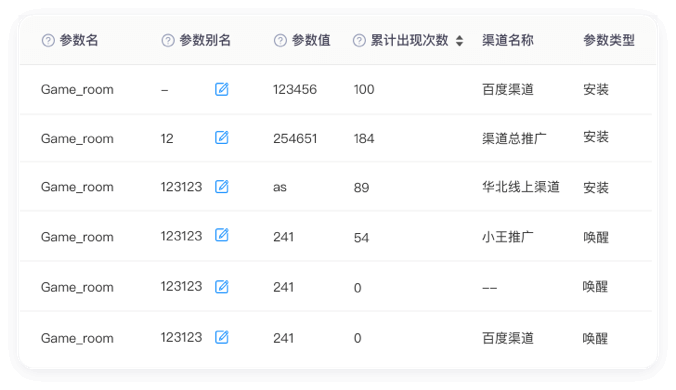Edit alias in the row with no channel name
This screenshot has width=676, height=390.
(222, 287)
